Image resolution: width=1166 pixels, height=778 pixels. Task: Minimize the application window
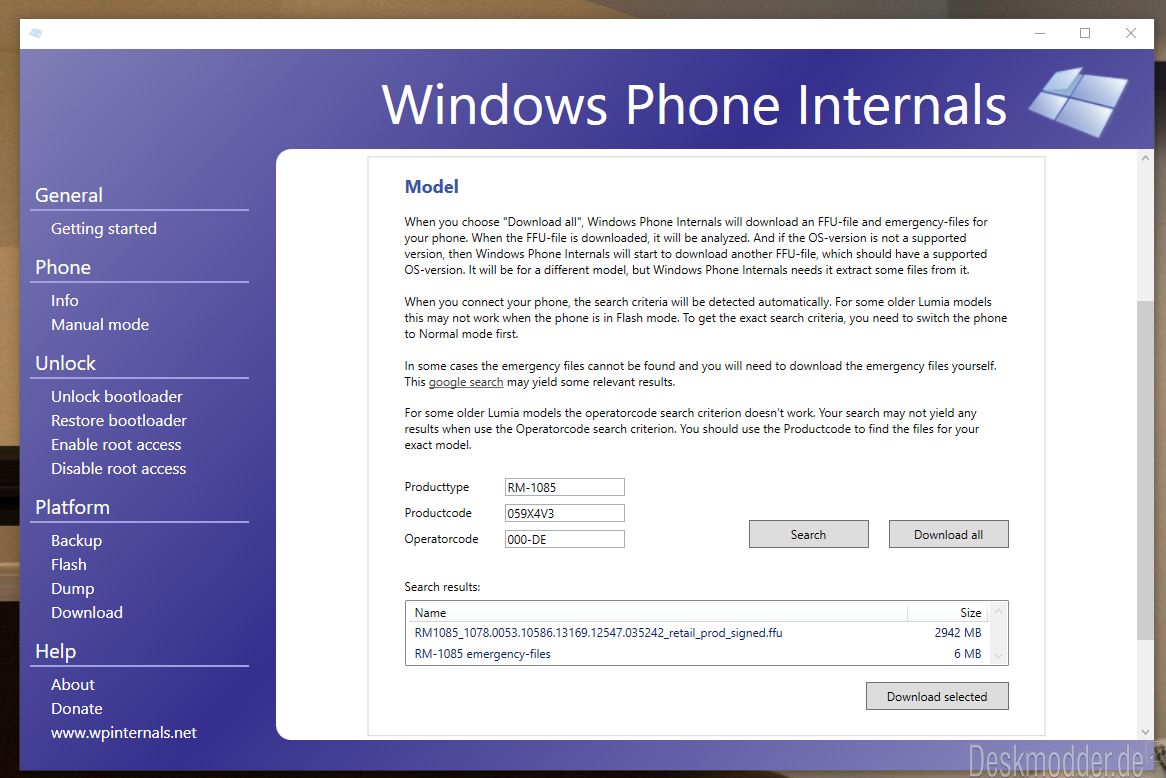[1040, 33]
